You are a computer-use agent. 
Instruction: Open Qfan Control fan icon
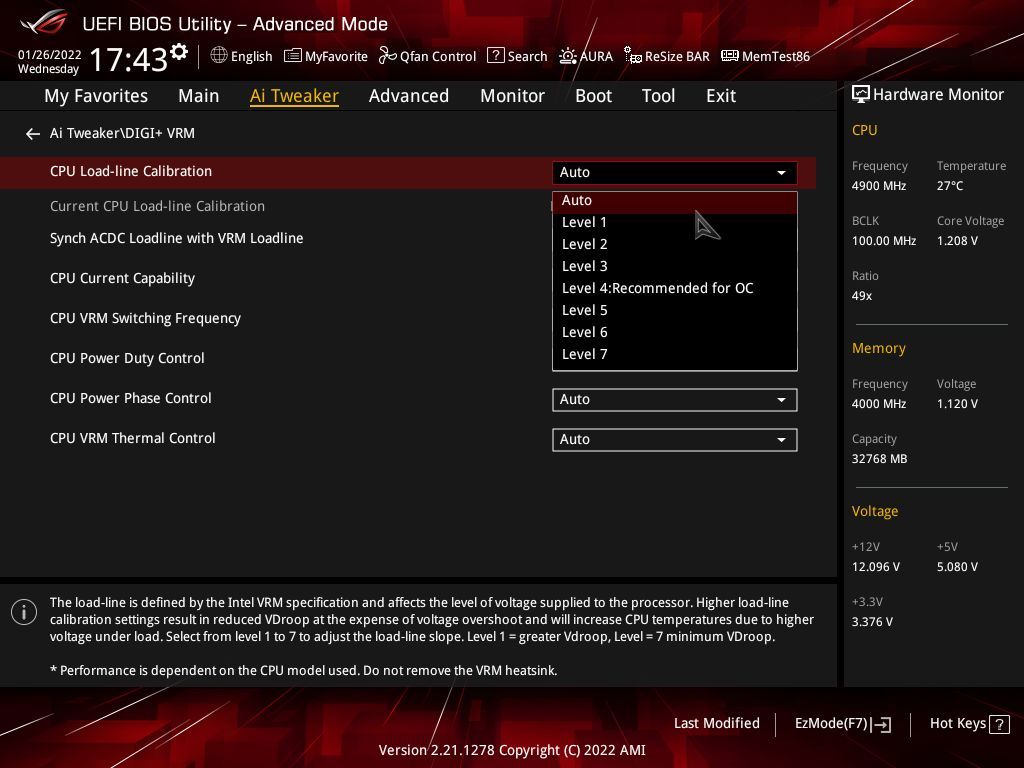point(387,56)
